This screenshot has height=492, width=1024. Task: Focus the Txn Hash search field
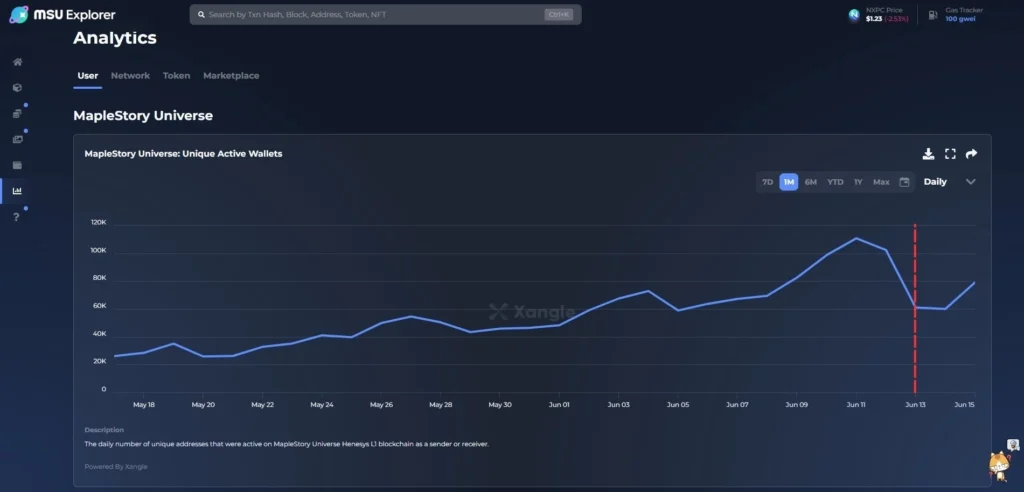click(385, 14)
